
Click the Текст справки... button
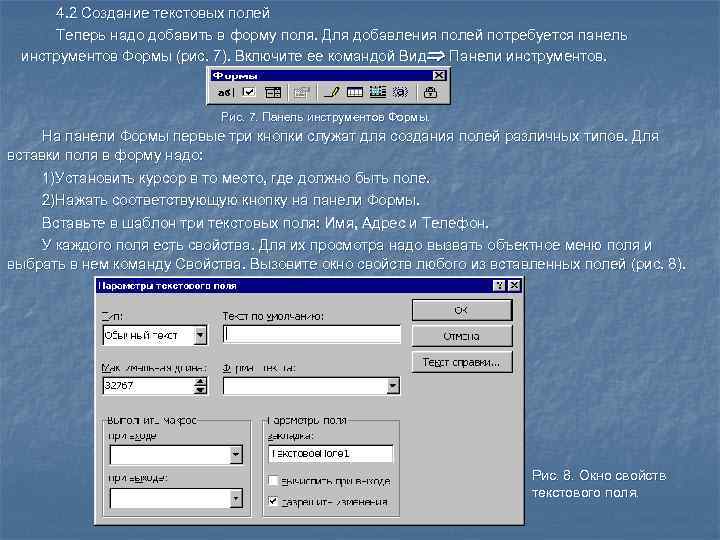461,362
